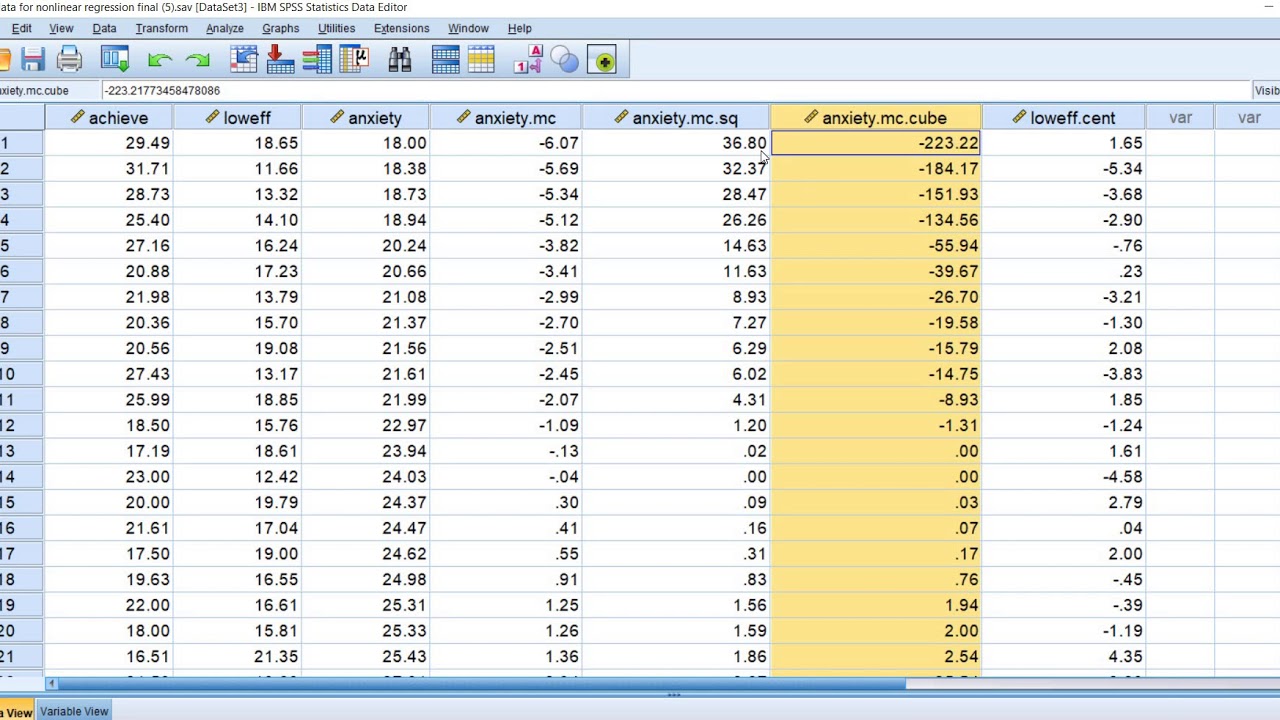Click loweff cell 21.35
This screenshot has width=1280, height=720.
[237, 656]
